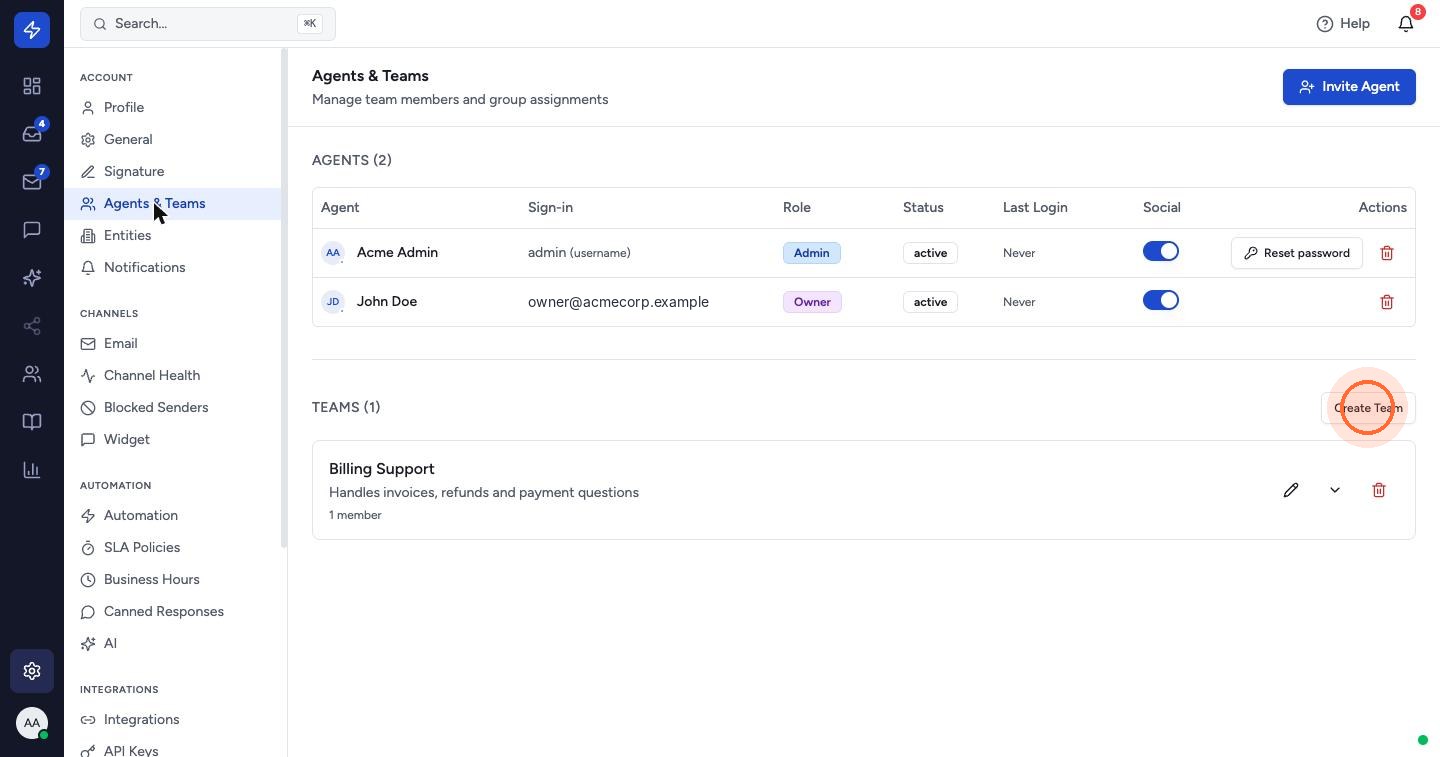Open SLA Policies page
1440x757 pixels.
(x=173, y=548)
